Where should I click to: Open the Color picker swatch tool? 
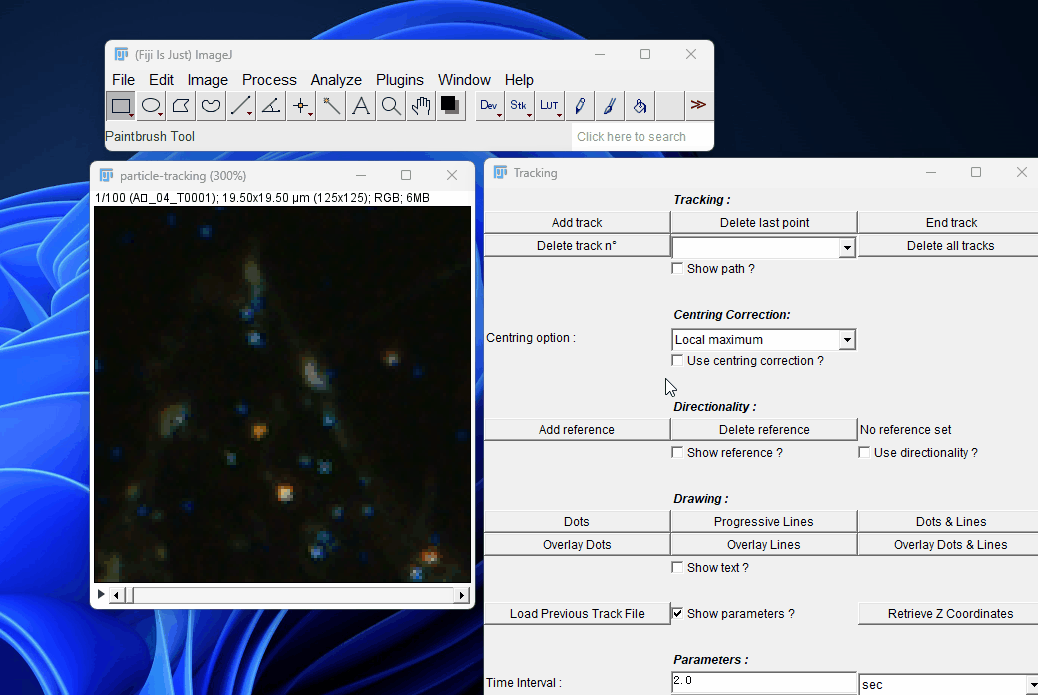450,106
